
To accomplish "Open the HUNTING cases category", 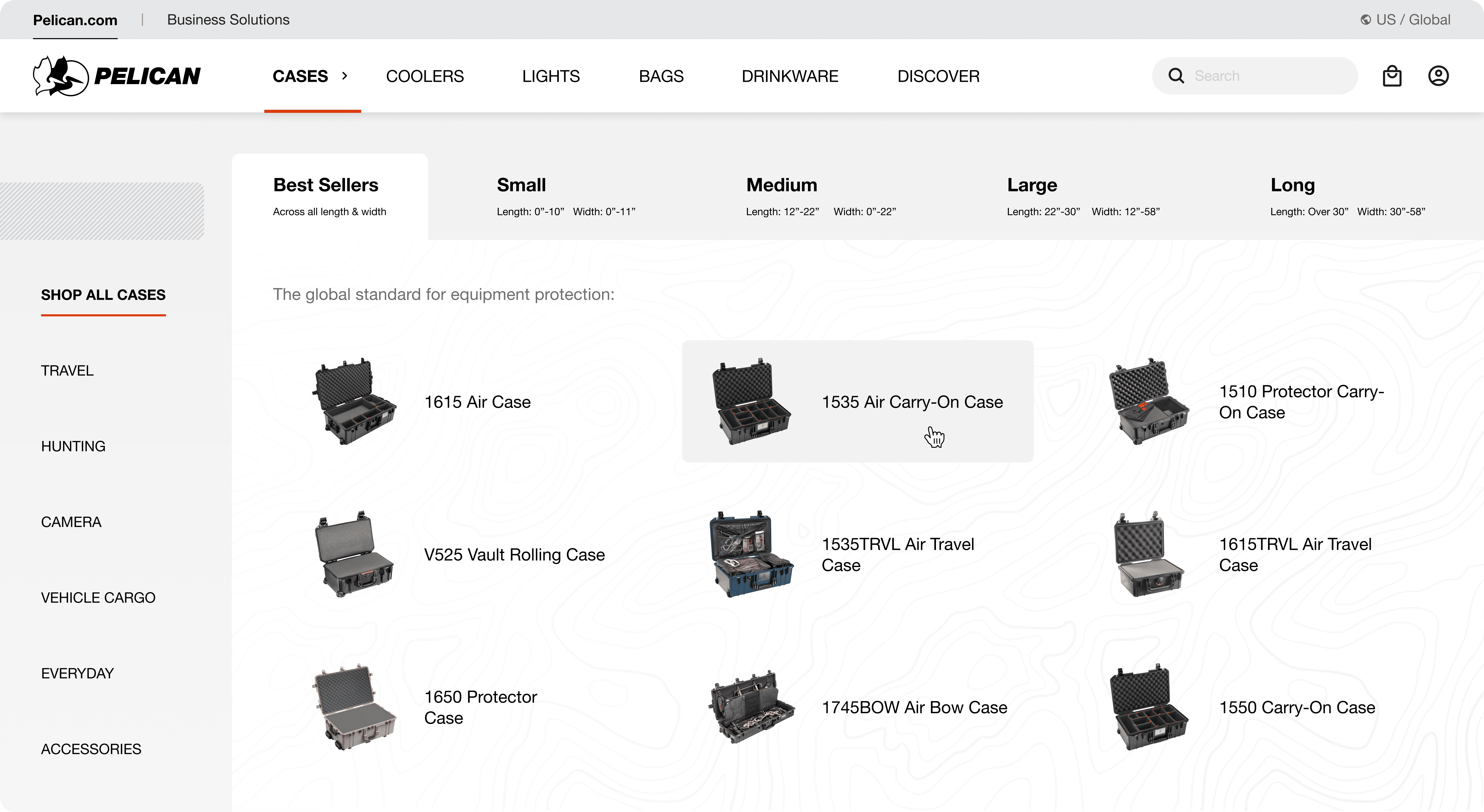I will [73, 446].
